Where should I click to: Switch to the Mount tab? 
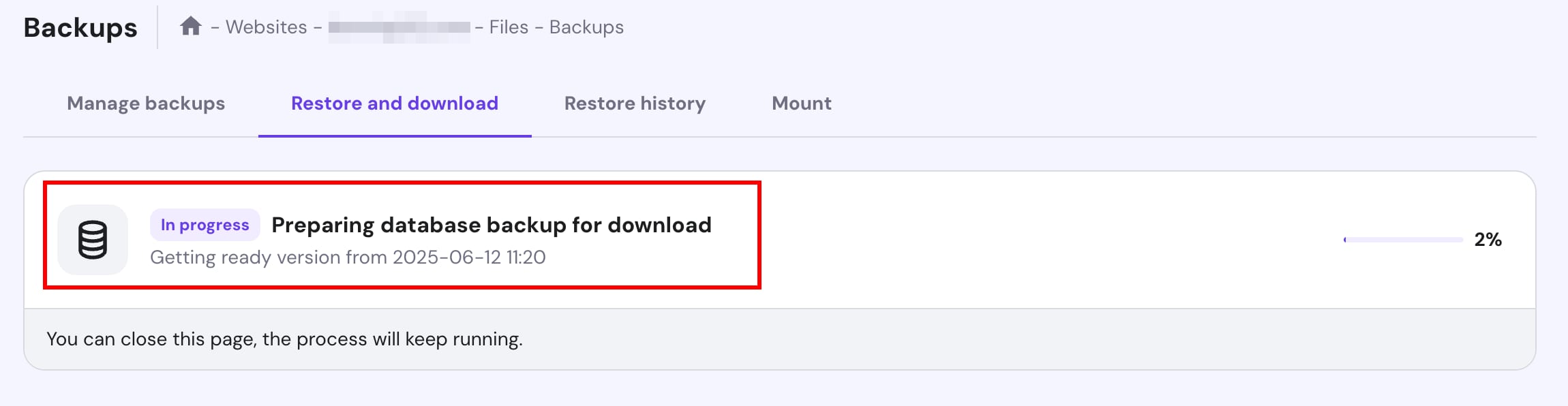tap(801, 104)
